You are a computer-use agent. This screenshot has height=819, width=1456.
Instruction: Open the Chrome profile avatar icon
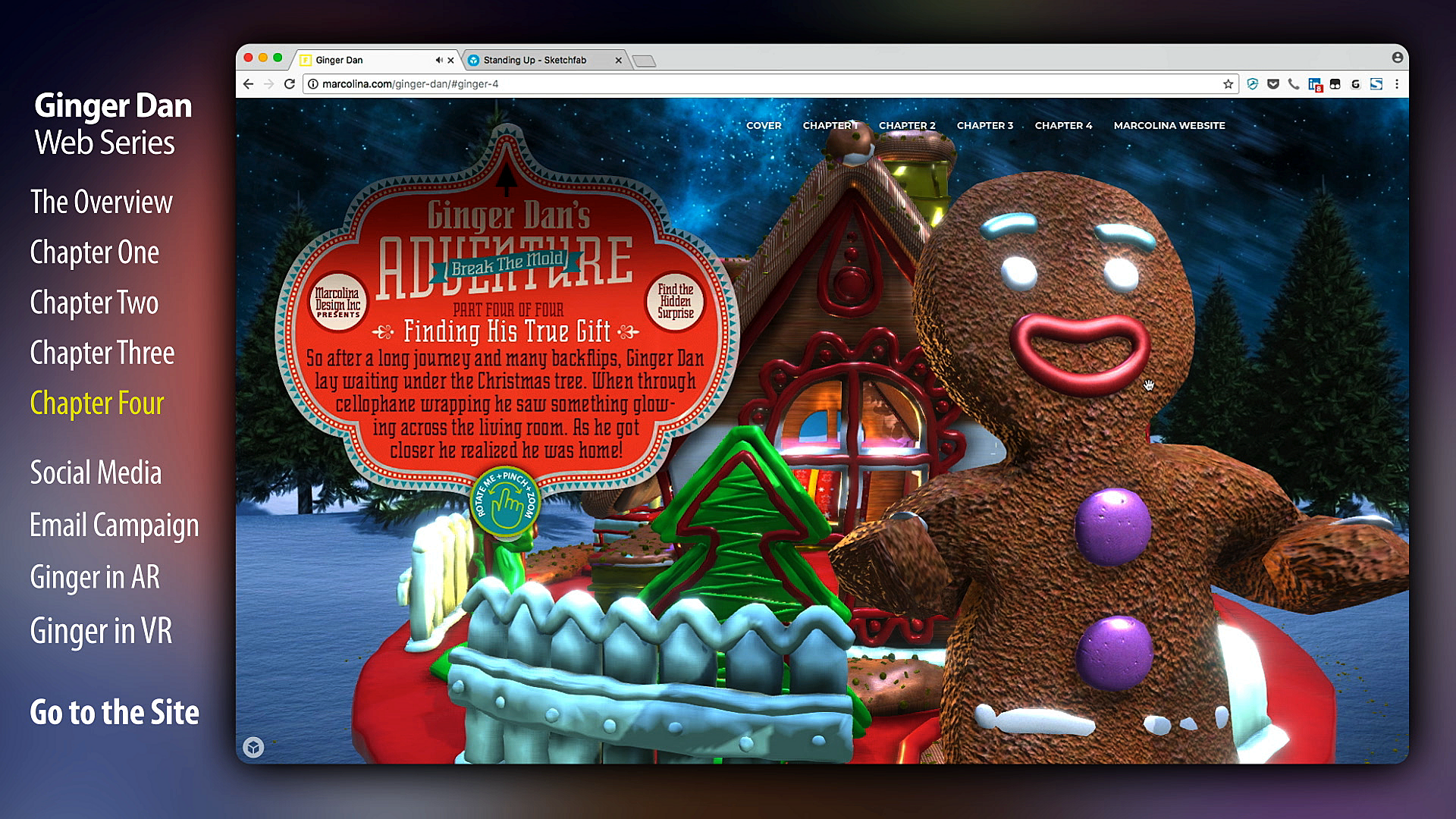click(1397, 58)
